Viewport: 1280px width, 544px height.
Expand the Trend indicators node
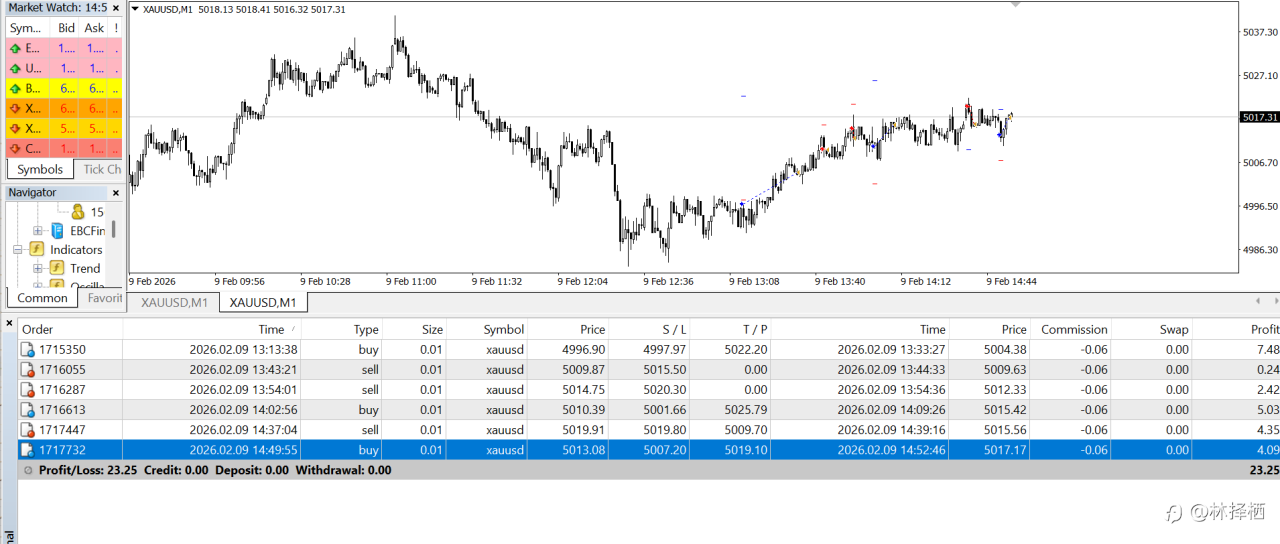point(37,268)
